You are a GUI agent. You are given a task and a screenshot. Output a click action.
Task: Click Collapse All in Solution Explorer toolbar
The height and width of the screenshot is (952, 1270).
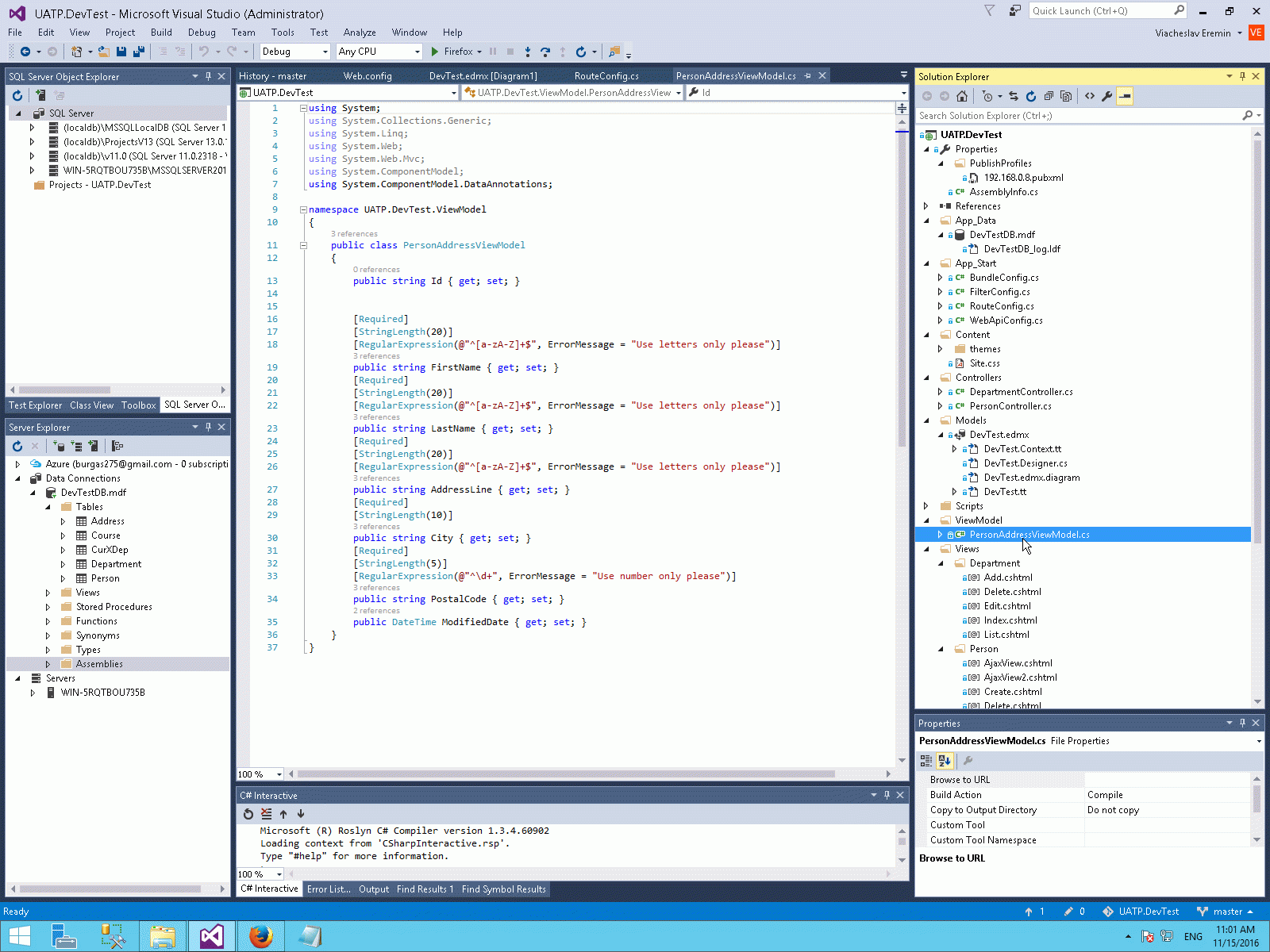(1049, 96)
